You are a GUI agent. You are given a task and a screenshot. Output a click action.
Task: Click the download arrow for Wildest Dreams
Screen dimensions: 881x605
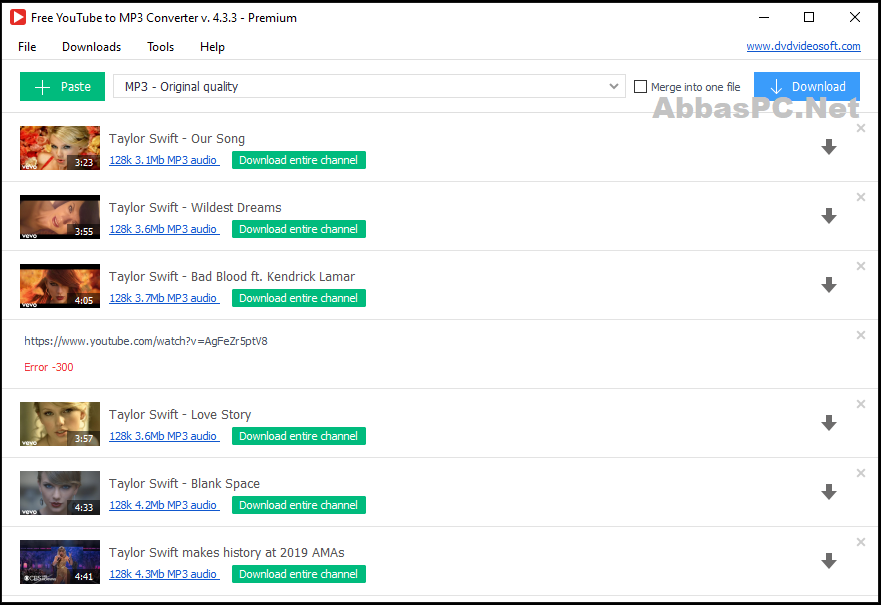(829, 216)
